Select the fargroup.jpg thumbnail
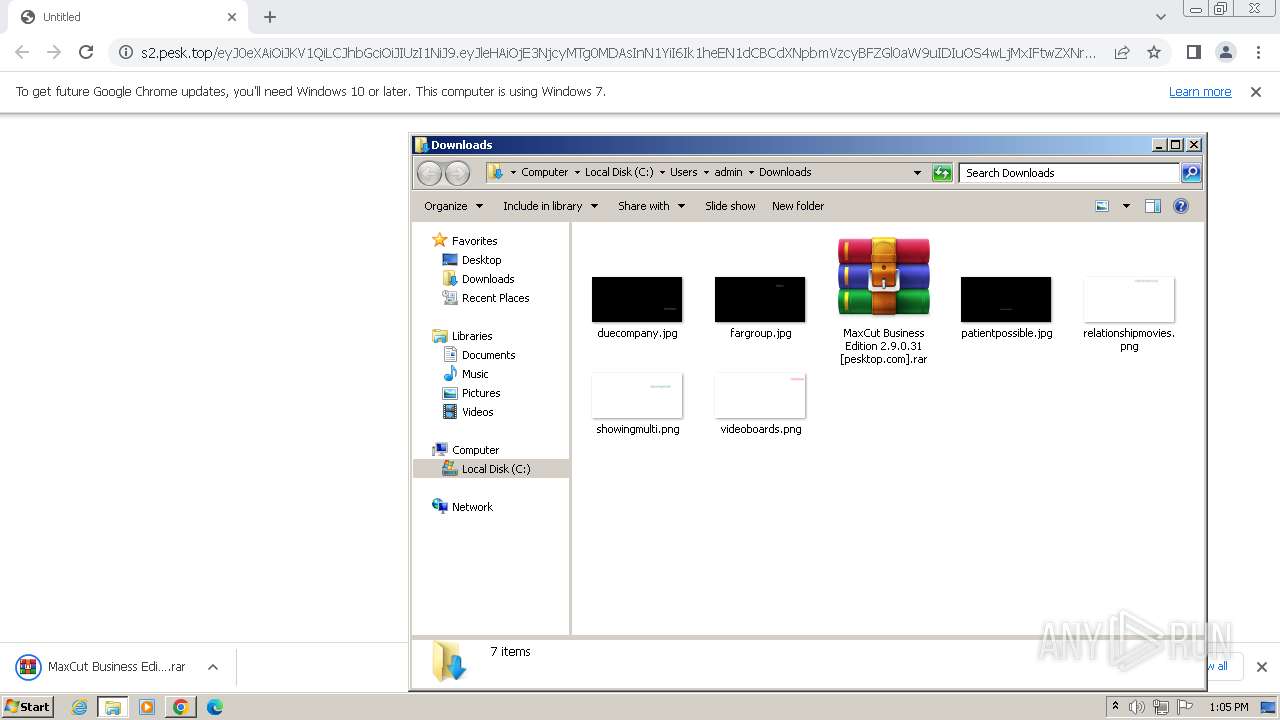Image resolution: width=1280 pixels, height=720 pixels. [x=760, y=300]
